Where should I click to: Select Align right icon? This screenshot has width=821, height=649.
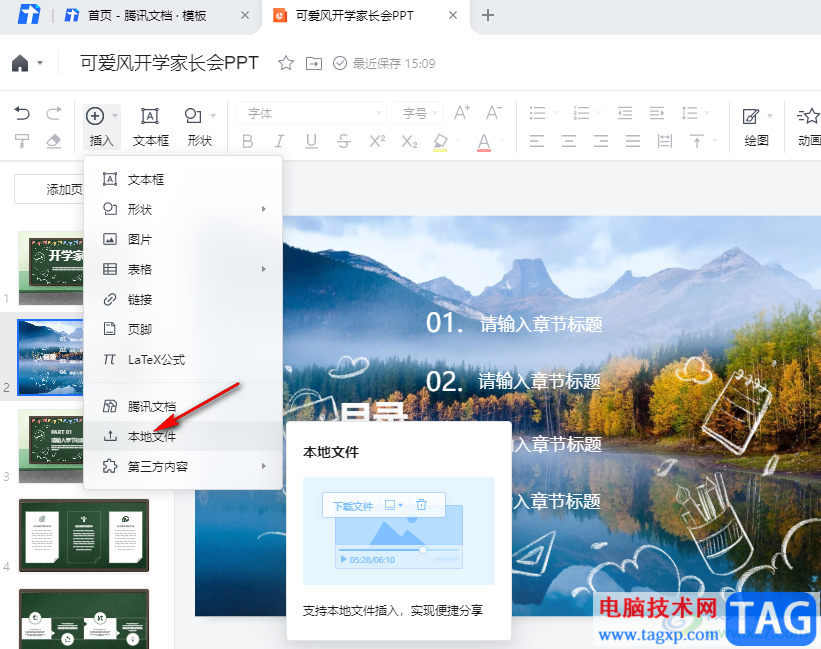pyautogui.click(x=601, y=141)
